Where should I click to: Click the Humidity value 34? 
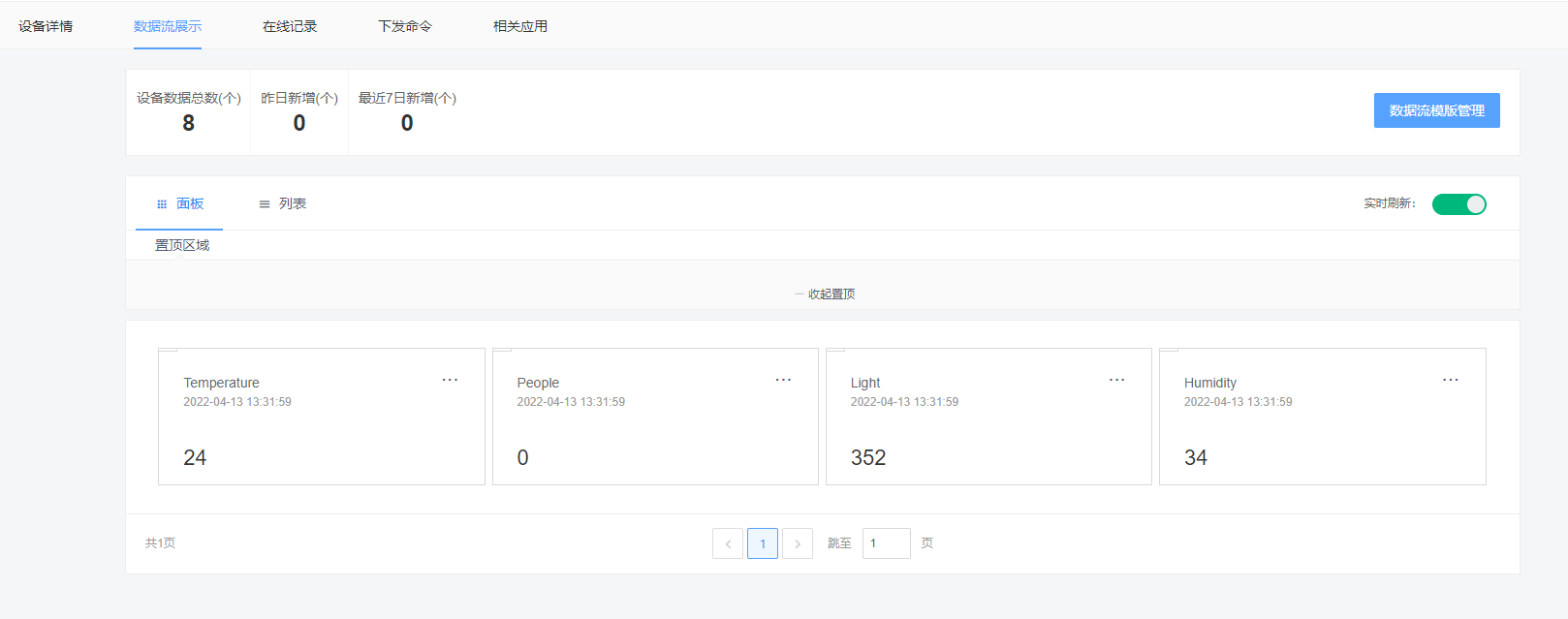(1196, 457)
